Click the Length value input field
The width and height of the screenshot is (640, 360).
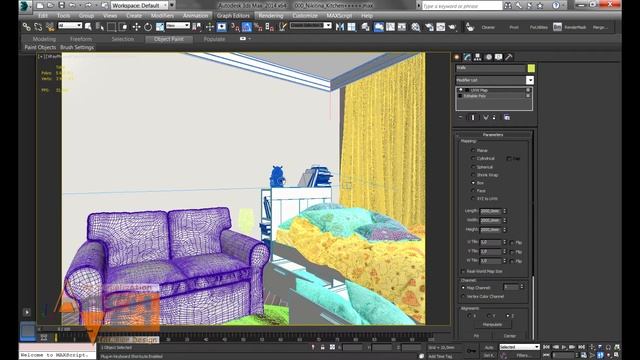click(491, 211)
